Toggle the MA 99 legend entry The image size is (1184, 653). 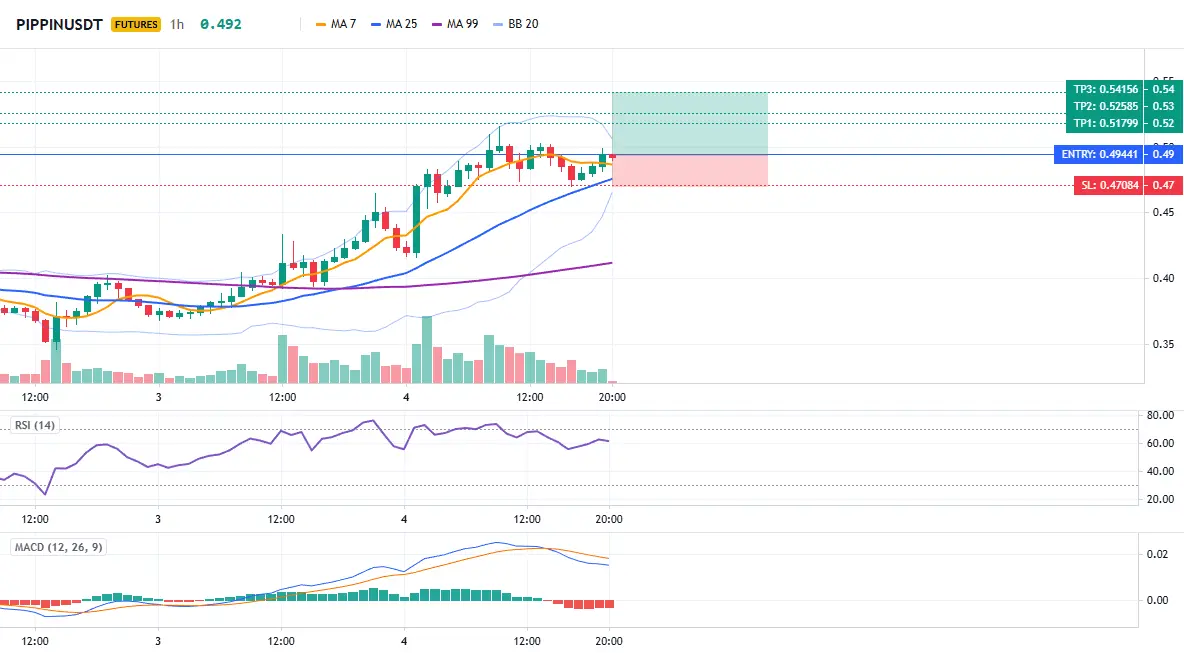455,24
